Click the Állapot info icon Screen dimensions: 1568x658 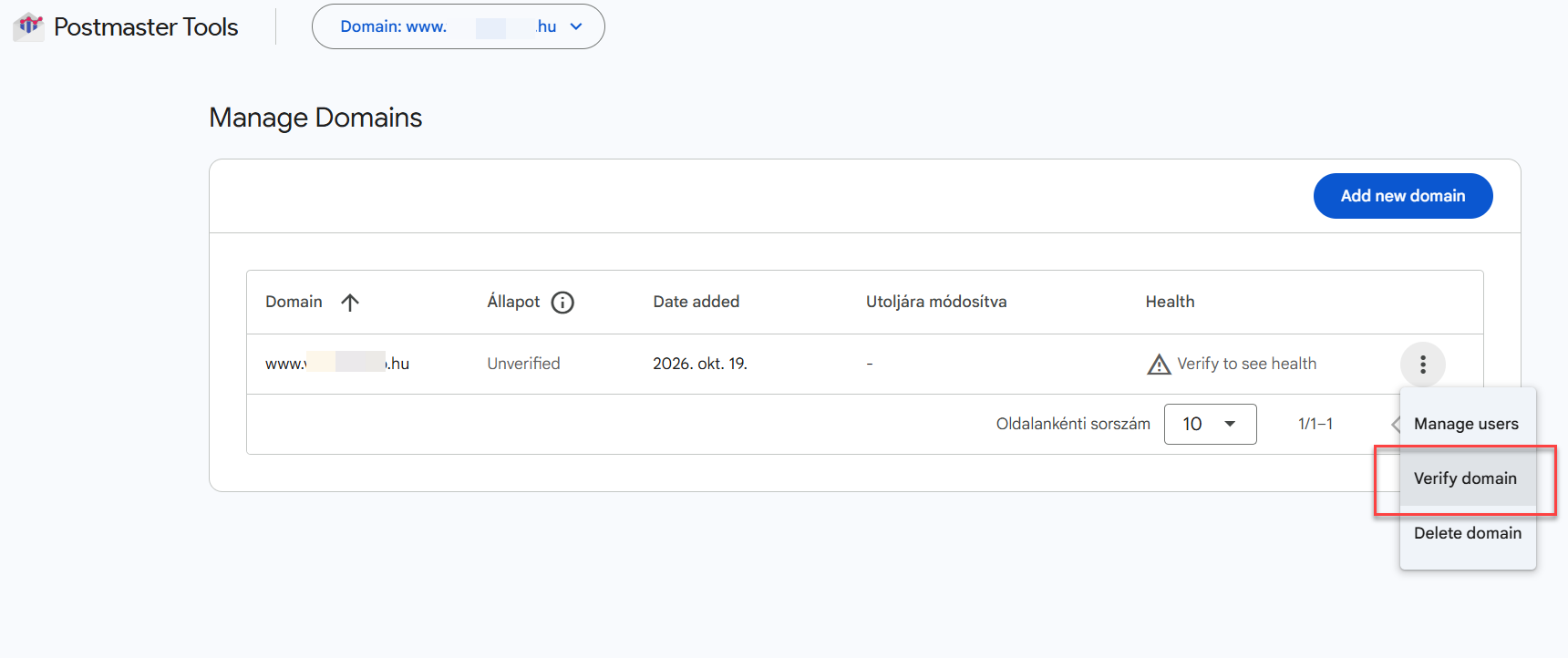pyautogui.click(x=562, y=303)
